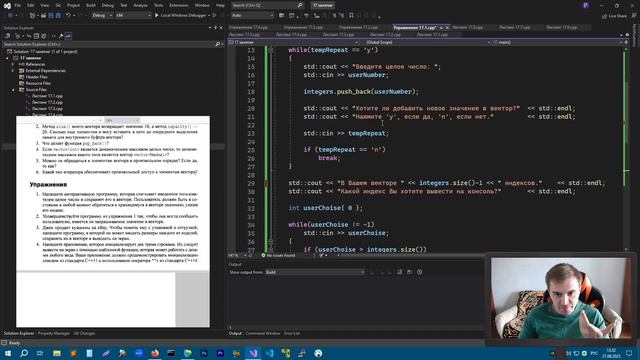Open Local Windows Debugger dropdown arrow
The image size is (640, 360).
point(209,16)
